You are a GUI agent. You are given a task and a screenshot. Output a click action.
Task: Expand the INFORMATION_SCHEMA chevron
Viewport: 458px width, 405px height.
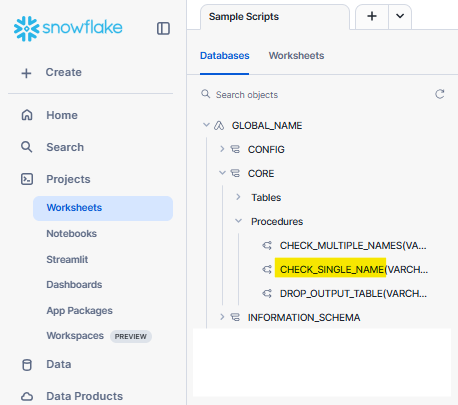[222, 317]
